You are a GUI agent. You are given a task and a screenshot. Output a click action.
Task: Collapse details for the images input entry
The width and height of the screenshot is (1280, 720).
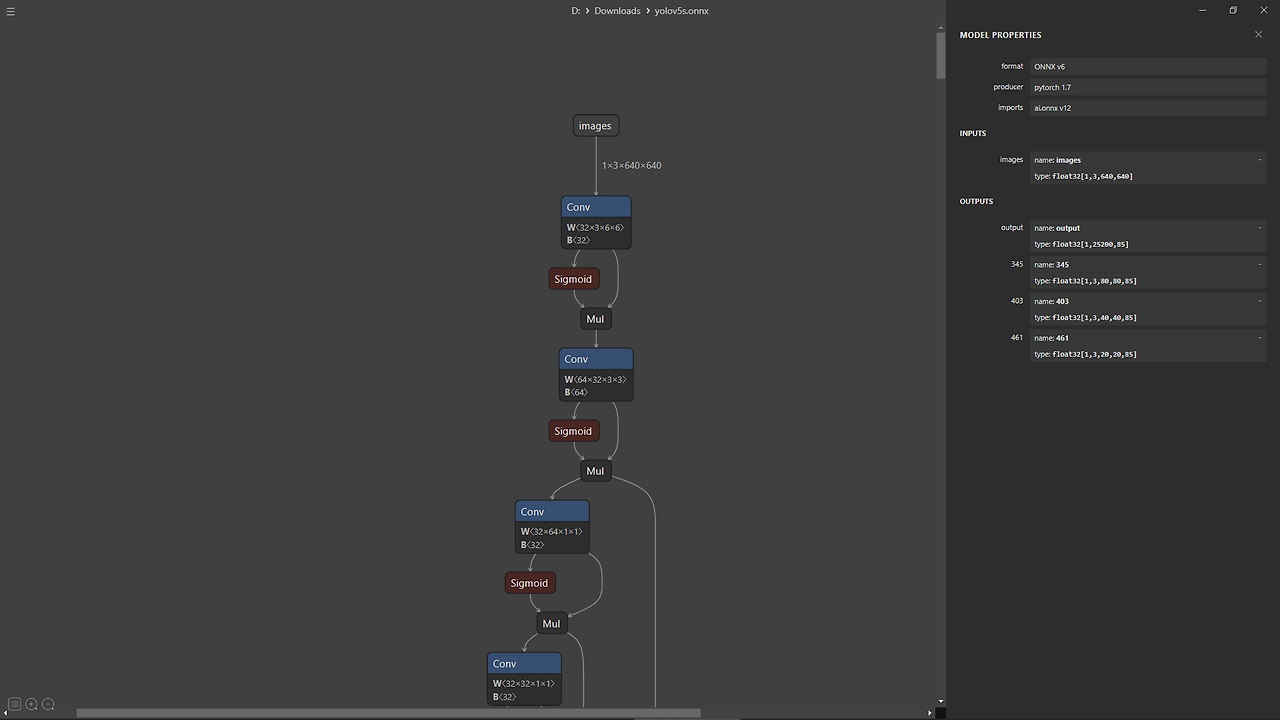click(1259, 159)
